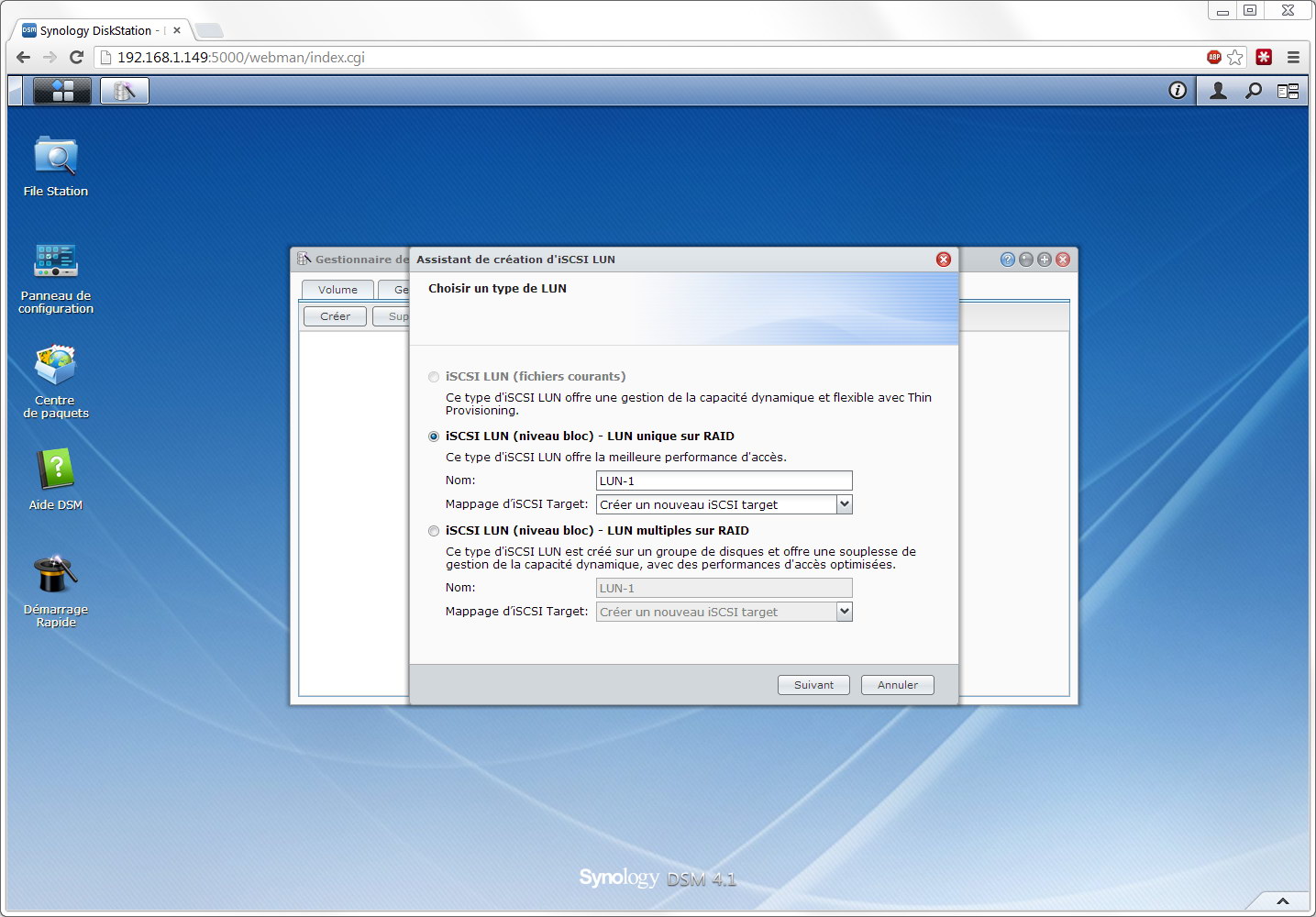Image resolution: width=1316 pixels, height=917 pixels.
Task: Click Créer in Gestionnaire de stockage
Action: coord(335,316)
